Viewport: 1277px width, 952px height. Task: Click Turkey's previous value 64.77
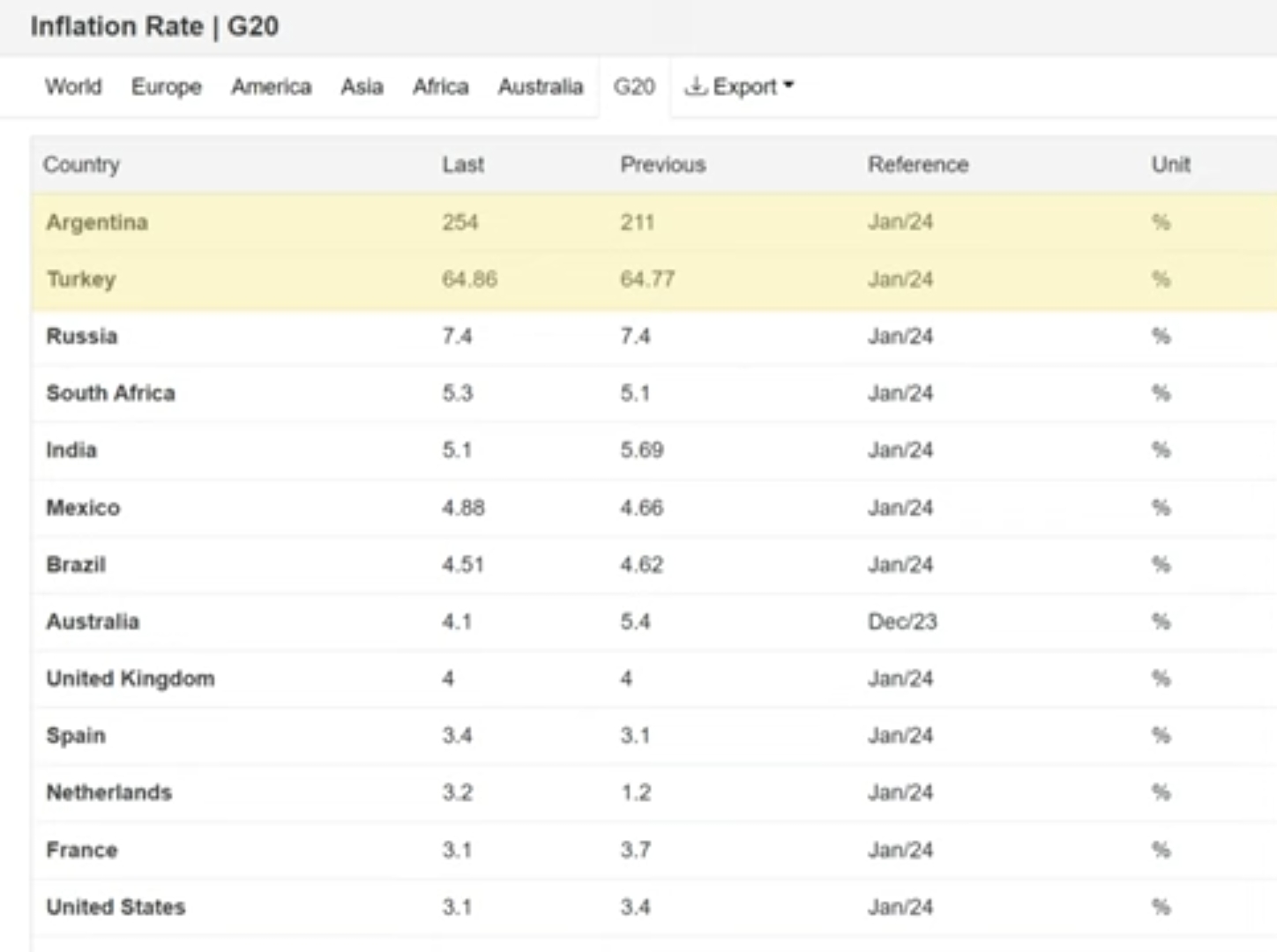click(647, 279)
